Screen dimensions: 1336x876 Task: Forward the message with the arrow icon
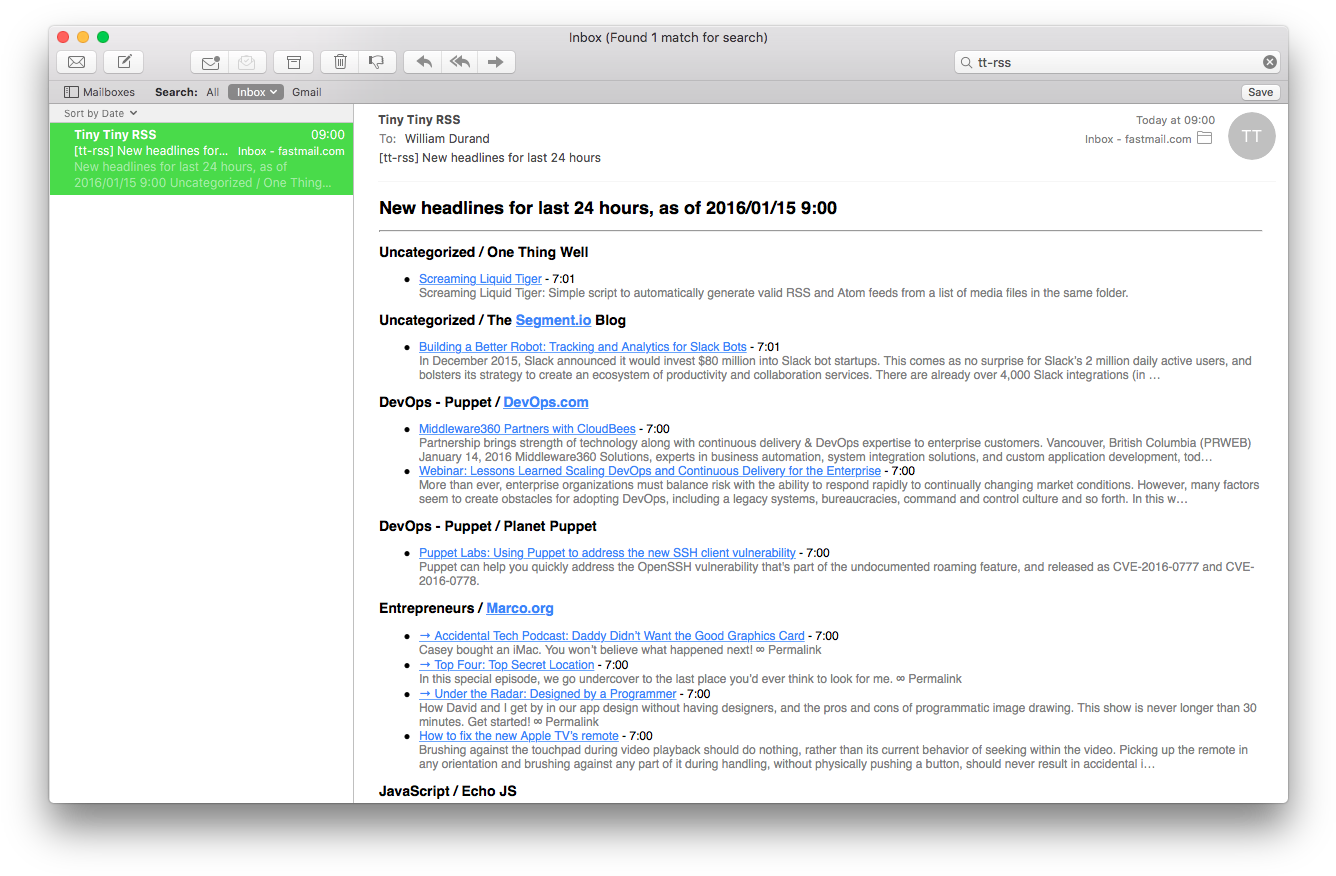click(x=497, y=61)
